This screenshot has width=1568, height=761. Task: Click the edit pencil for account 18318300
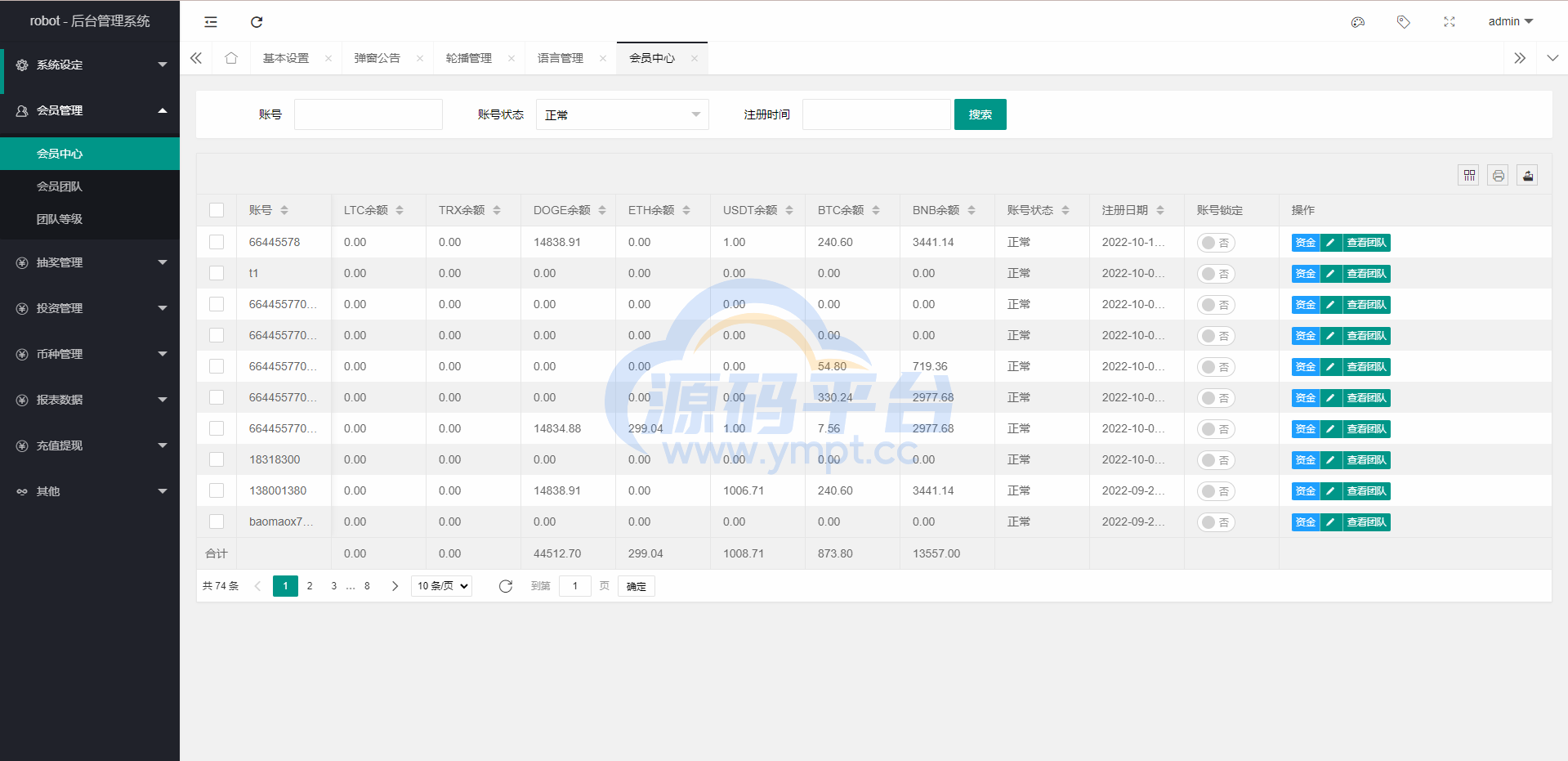[1331, 460]
